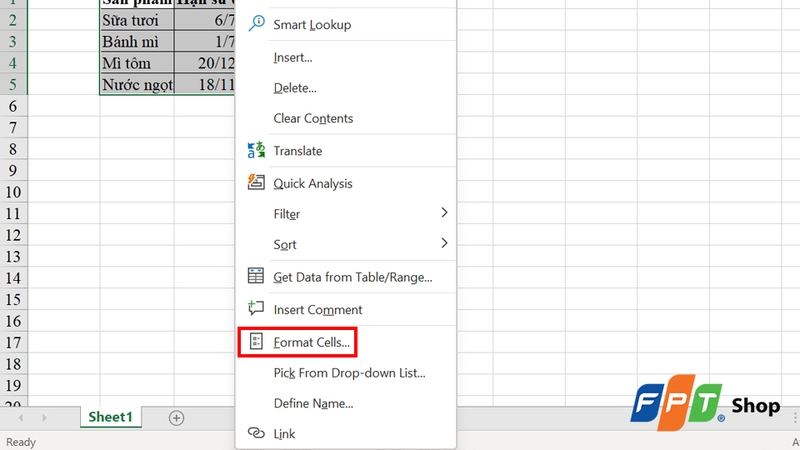Select cell containing Nước ngọt

(x=137, y=85)
